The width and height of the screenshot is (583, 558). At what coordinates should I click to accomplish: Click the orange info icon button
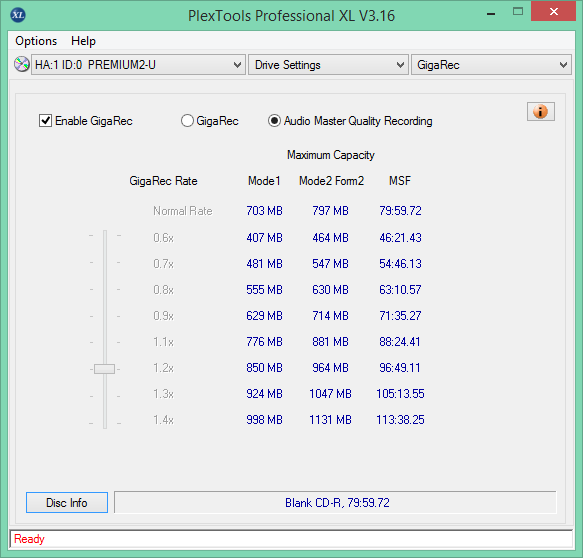tap(541, 112)
